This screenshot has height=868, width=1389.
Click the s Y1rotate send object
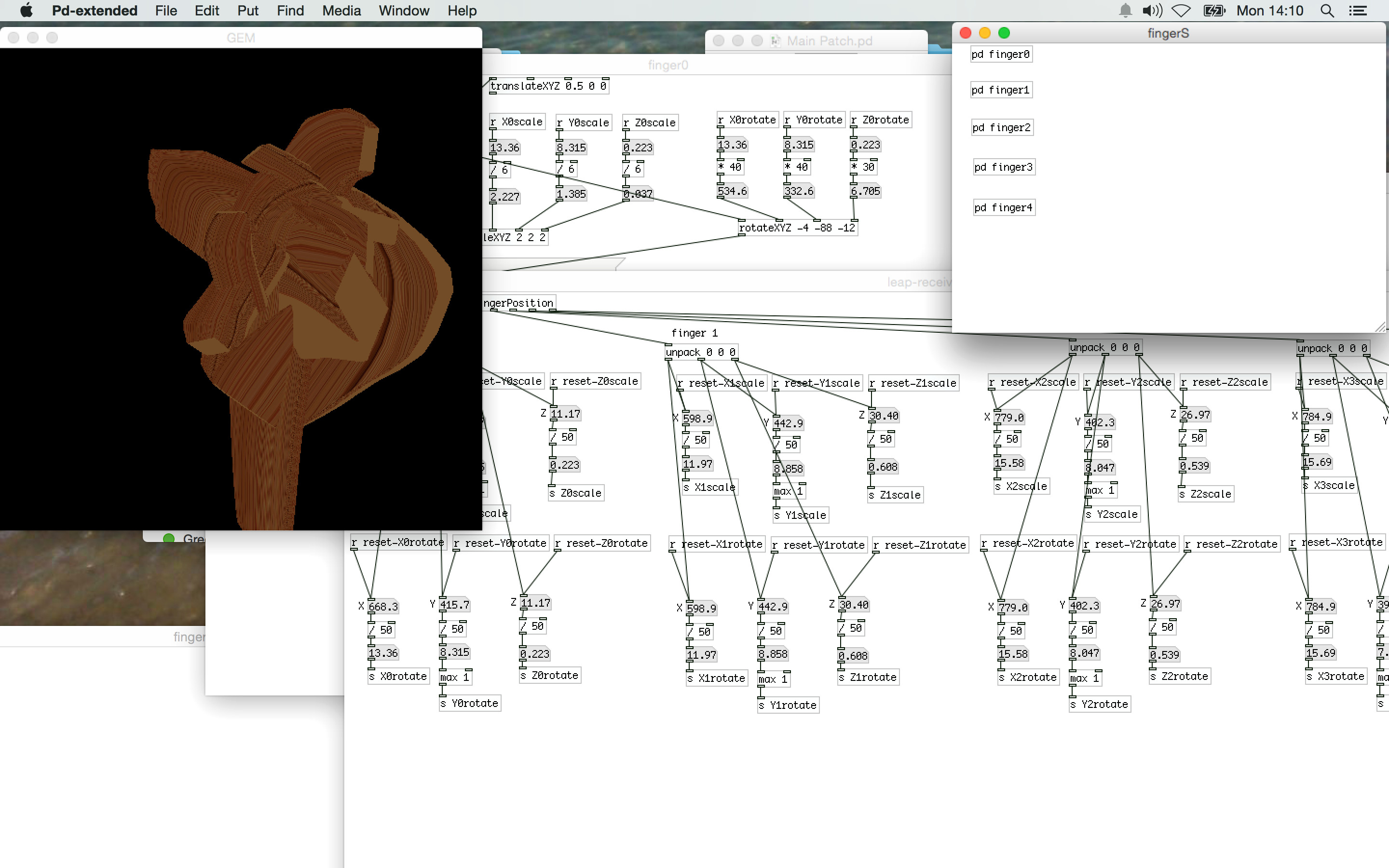point(788,705)
